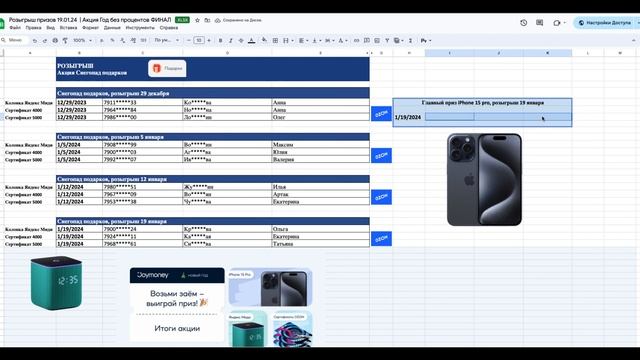Click the insert link icon

coord(356,40)
